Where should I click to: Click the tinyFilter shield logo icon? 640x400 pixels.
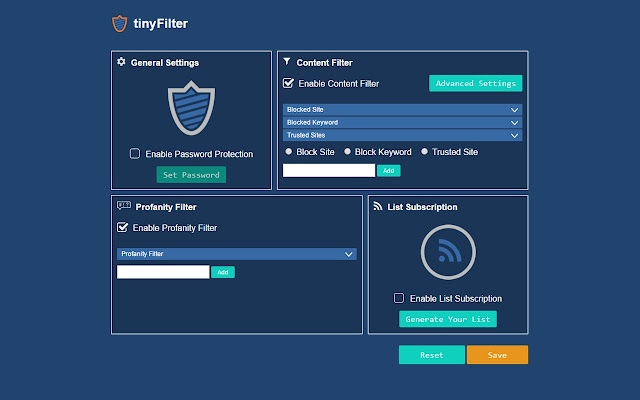click(x=120, y=24)
